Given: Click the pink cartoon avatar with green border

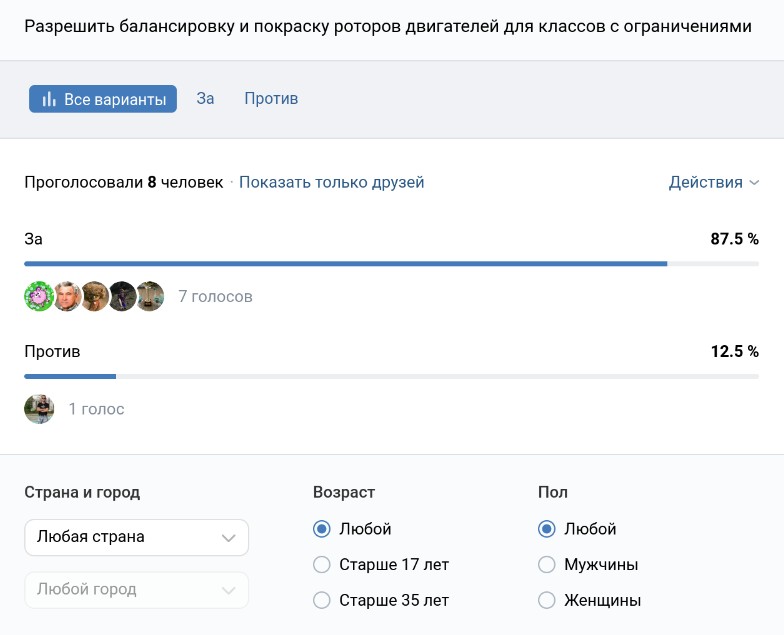Looking at the screenshot, I should 38,296.
